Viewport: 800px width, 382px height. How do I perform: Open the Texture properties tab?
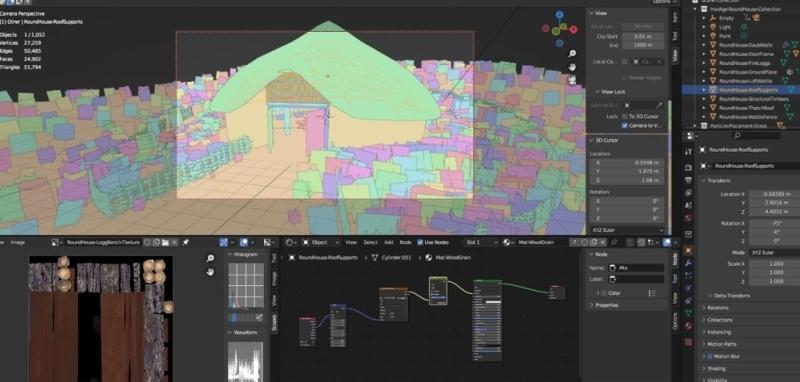click(688, 342)
